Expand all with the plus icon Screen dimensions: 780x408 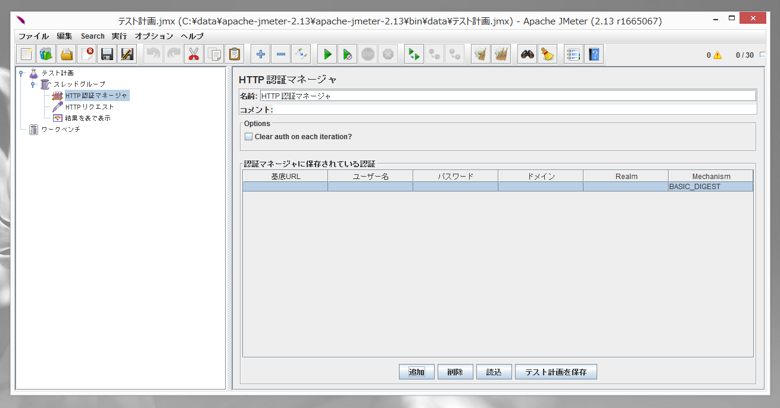(260, 54)
